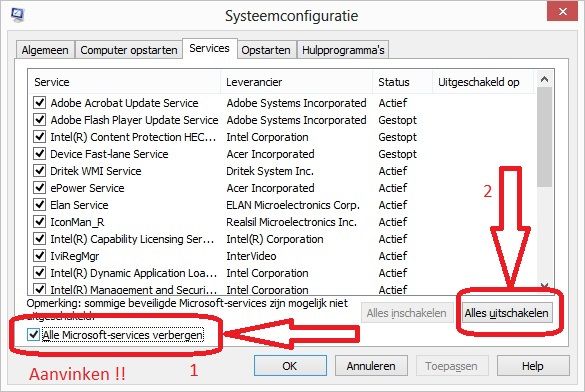This screenshot has height=392, width=585.
Task: Open the Hulpprogramma's tab
Action: click(x=343, y=50)
